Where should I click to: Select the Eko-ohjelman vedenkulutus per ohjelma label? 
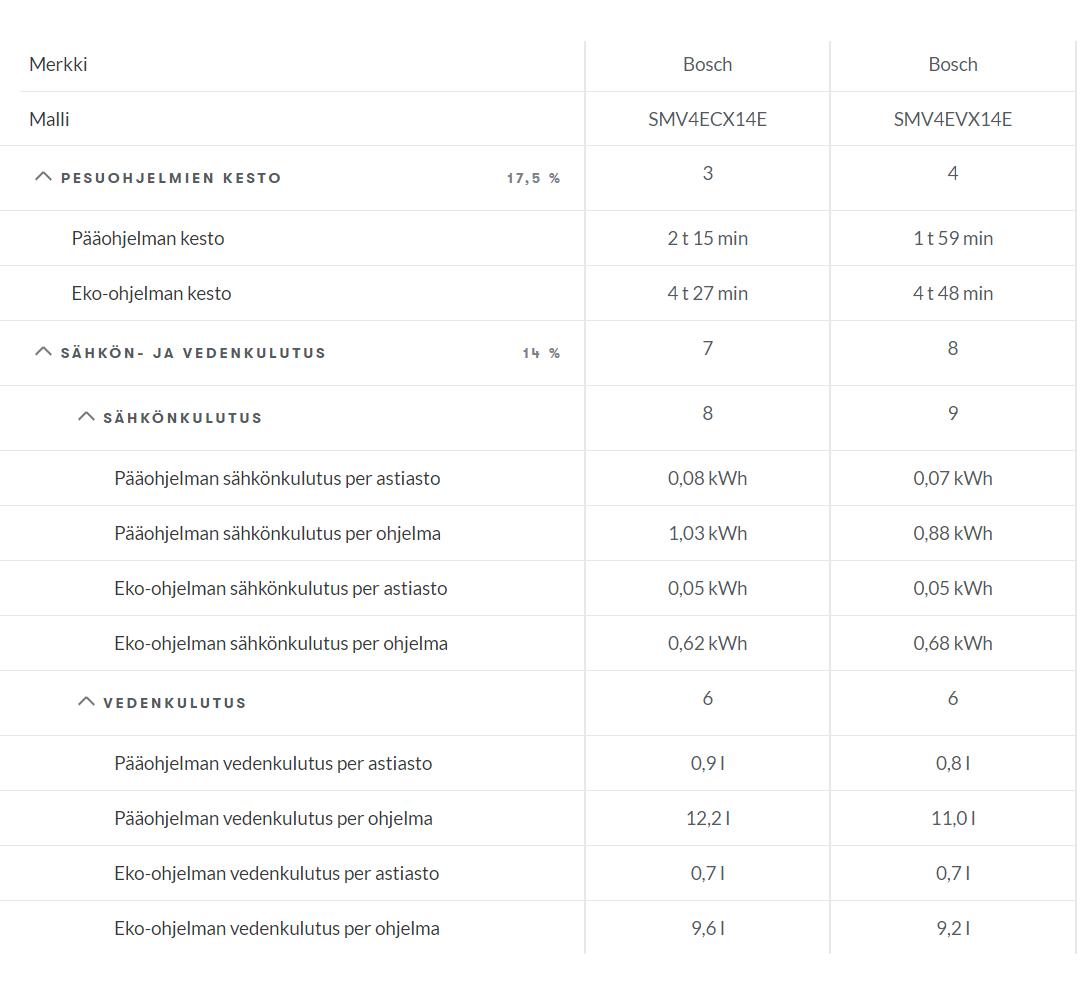pos(276,928)
